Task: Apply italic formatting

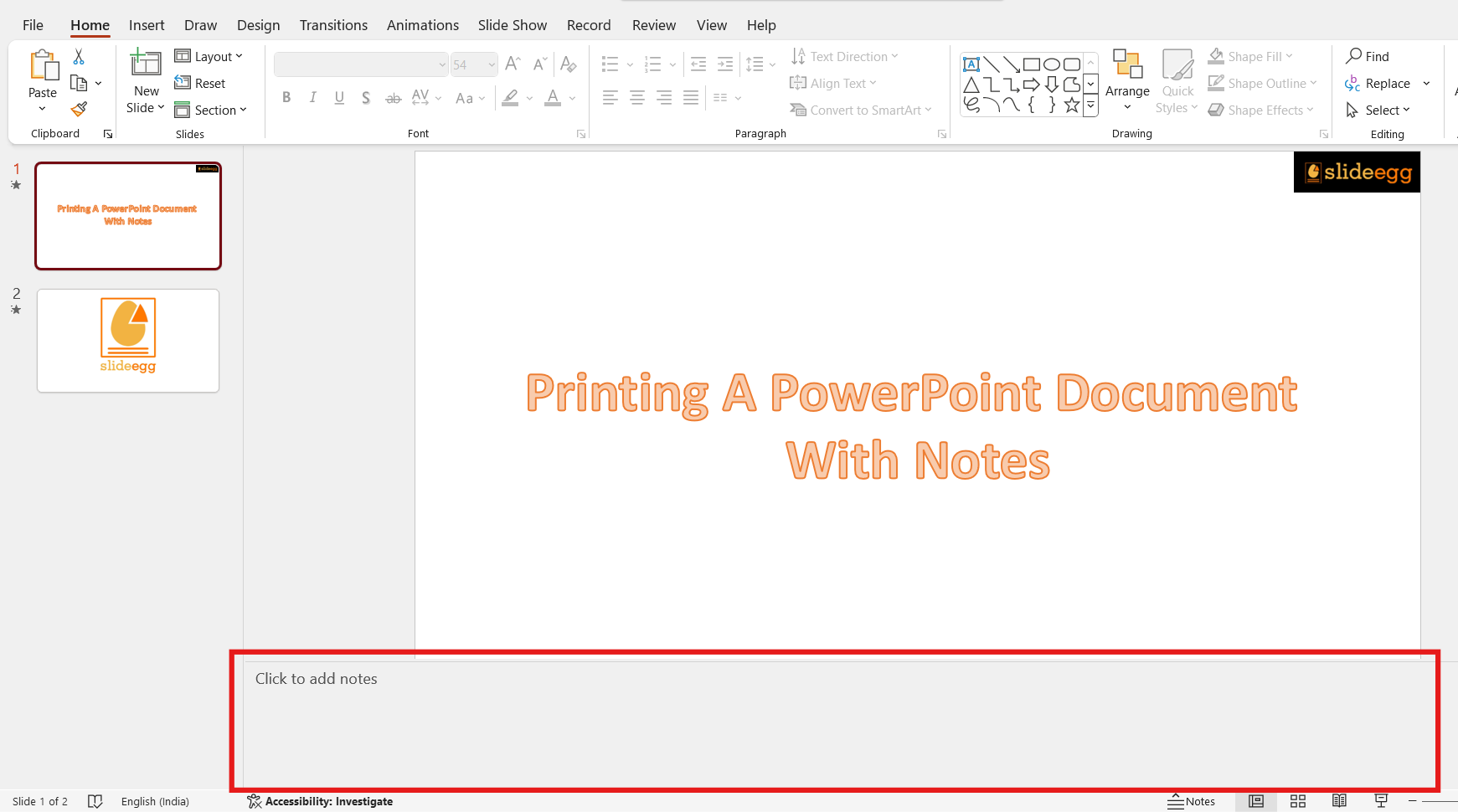Action: pos(312,97)
